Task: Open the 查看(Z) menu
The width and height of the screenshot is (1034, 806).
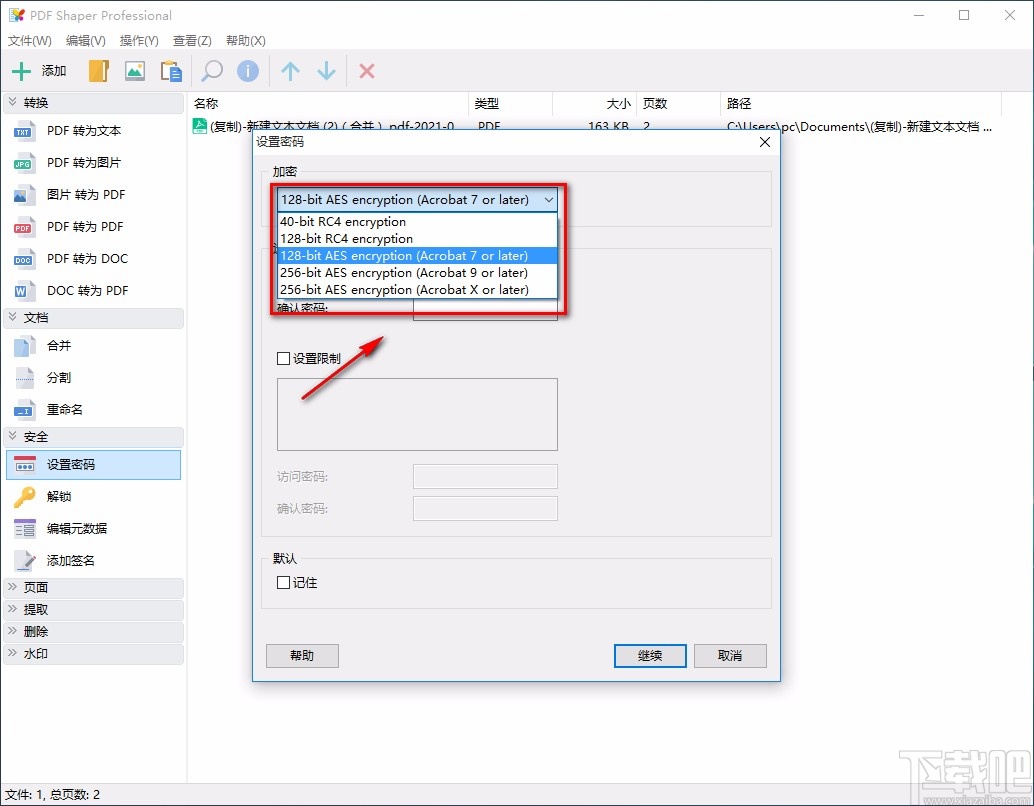Action: pyautogui.click(x=192, y=41)
